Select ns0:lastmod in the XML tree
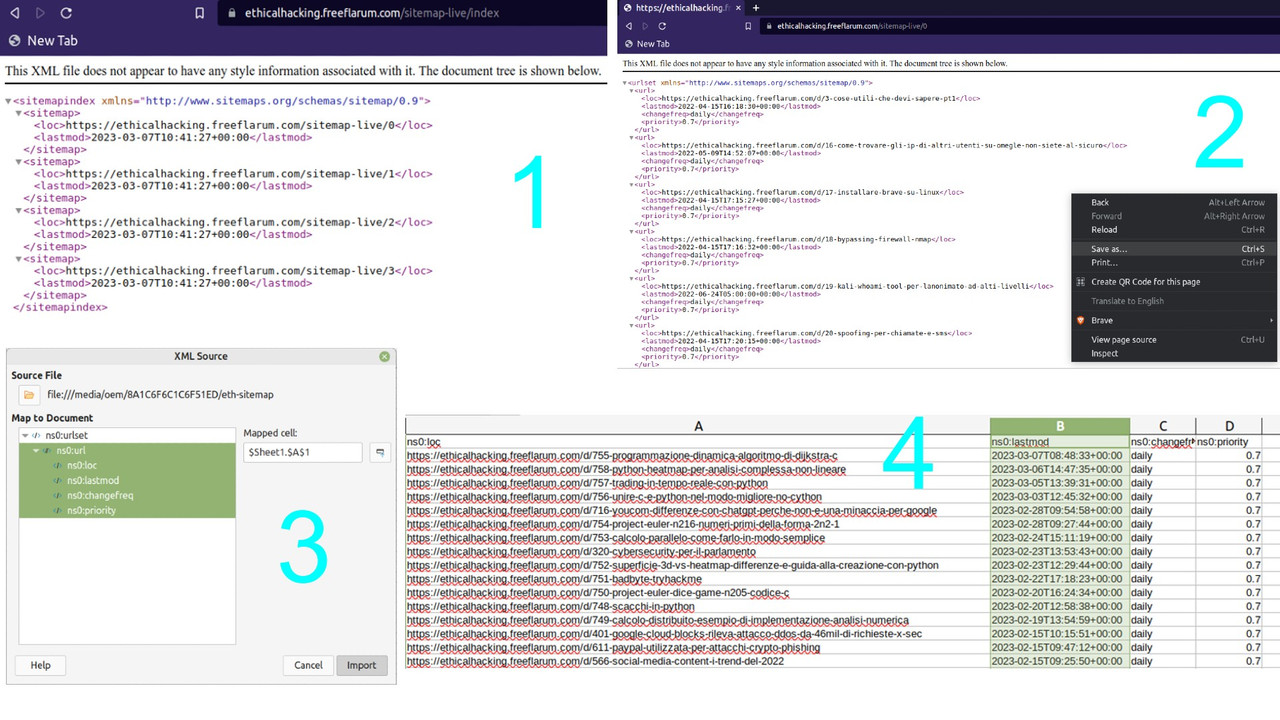This screenshot has width=1280, height=720. tap(93, 481)
